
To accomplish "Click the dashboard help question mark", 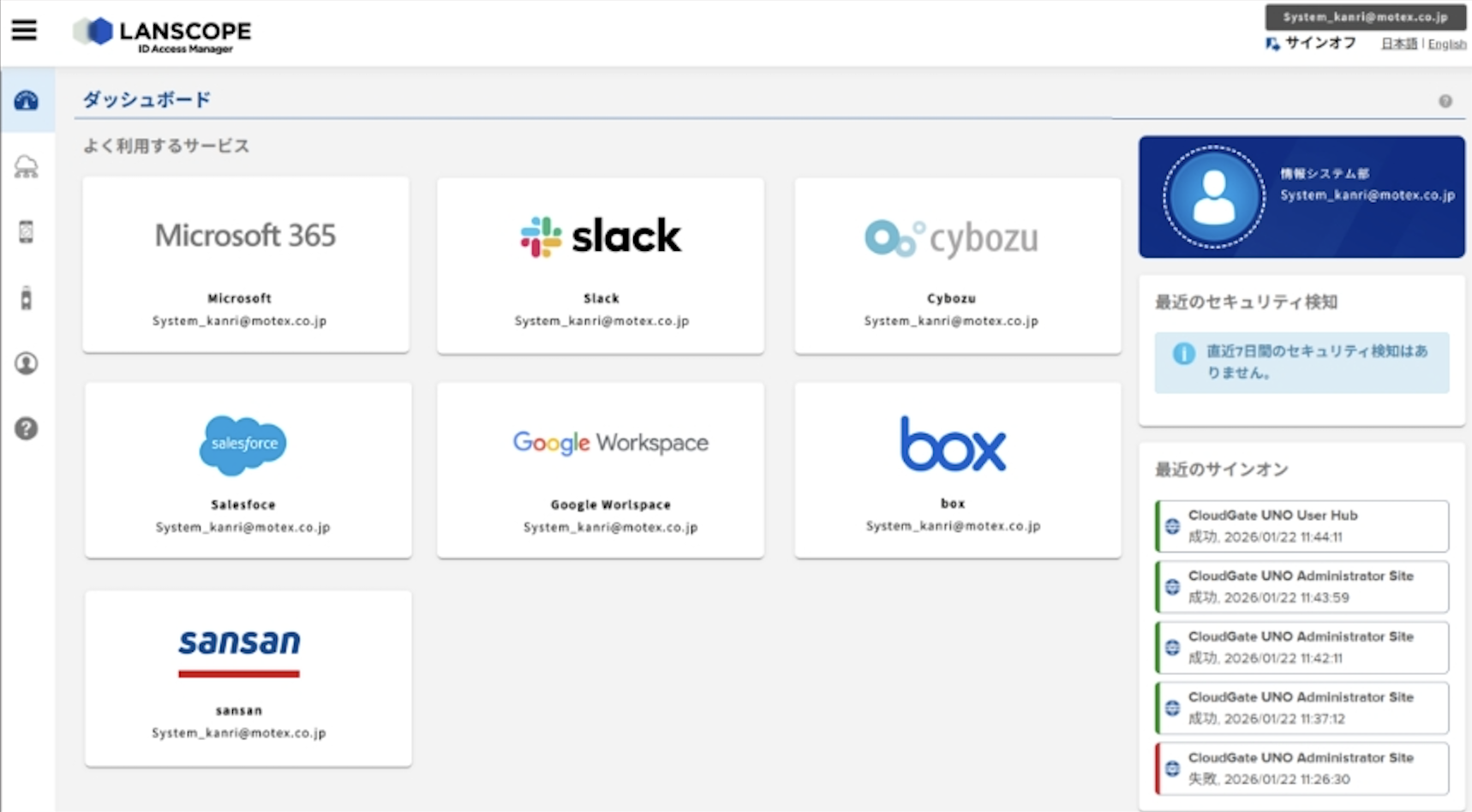I will click(x=1445, y=101).
